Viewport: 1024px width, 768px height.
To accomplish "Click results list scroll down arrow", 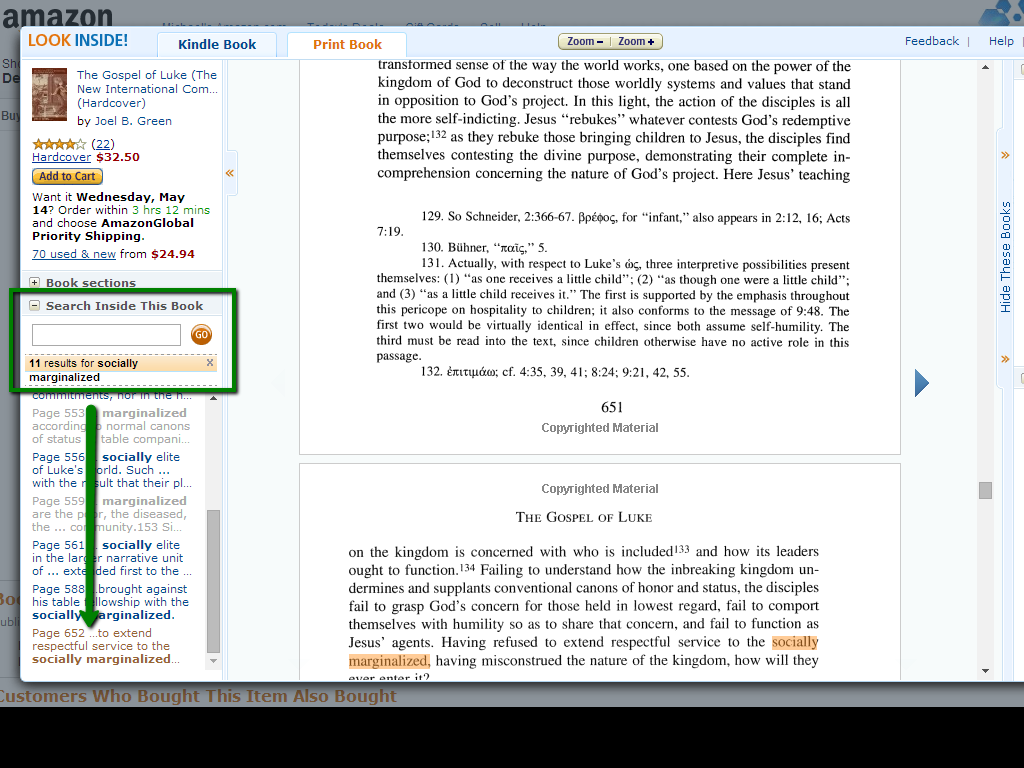I will tap(214, 661).
